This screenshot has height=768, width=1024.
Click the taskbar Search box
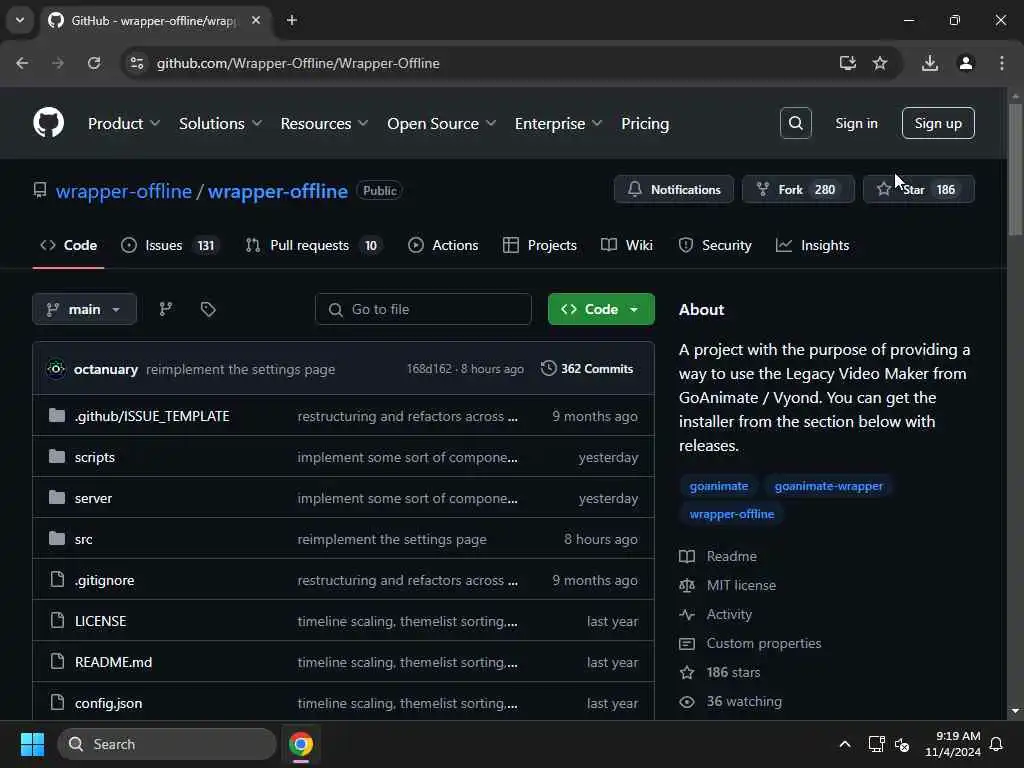pyautogui.click(x=167, y=744)
